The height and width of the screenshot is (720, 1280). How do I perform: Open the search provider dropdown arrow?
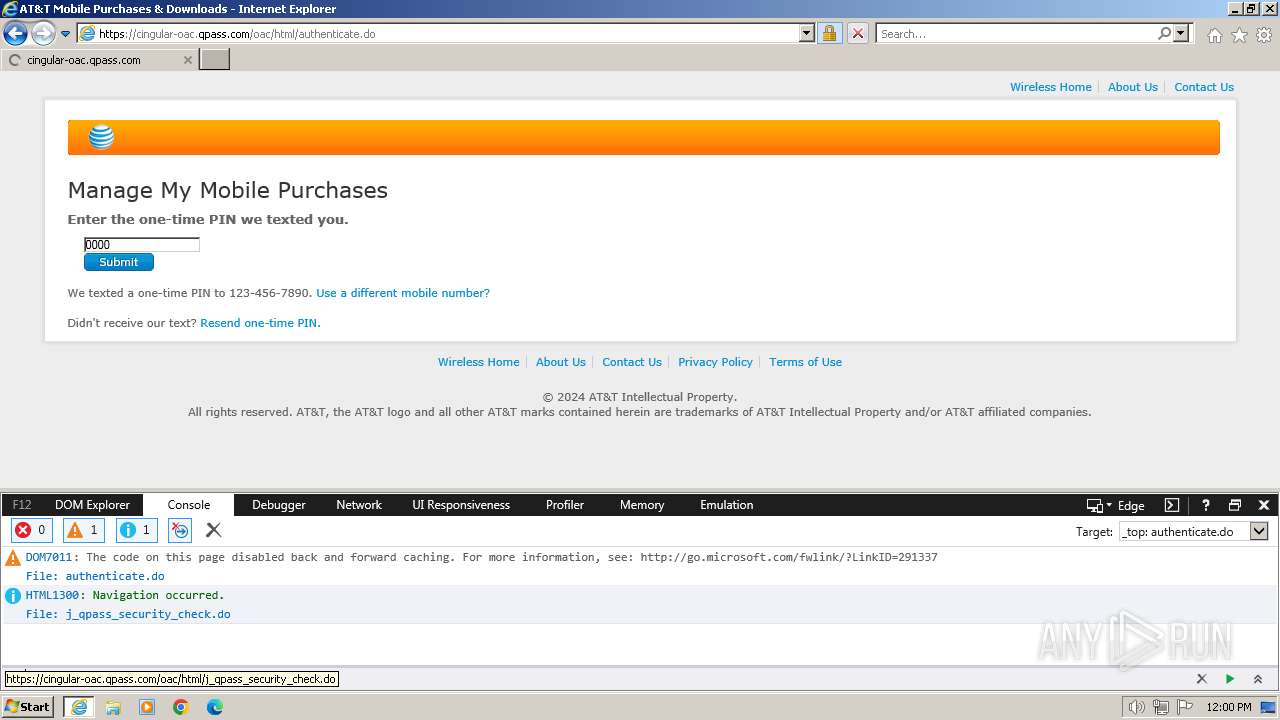1181,33
